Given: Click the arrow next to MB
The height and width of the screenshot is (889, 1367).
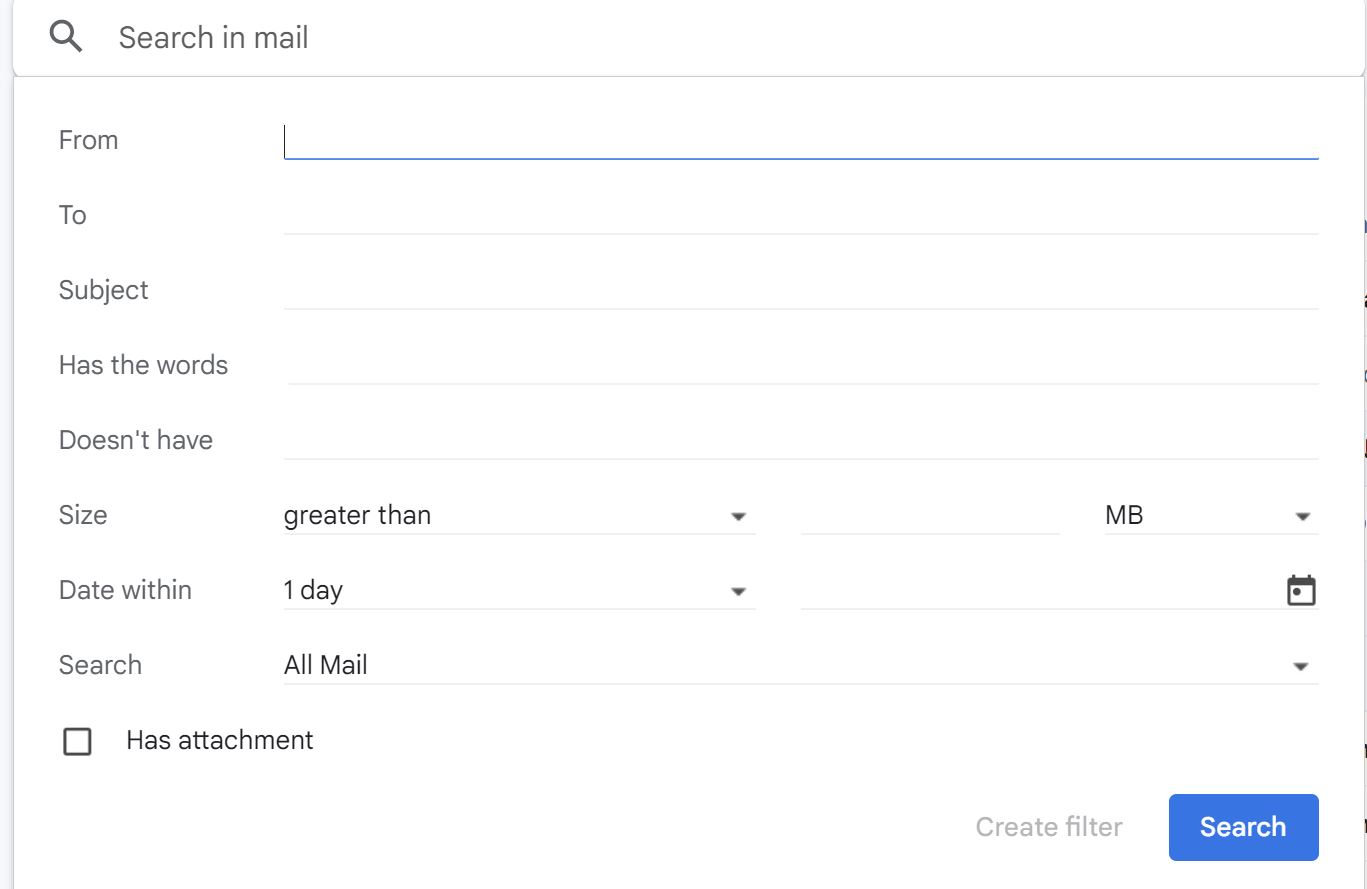Looking at the screenshot, I should coord(1302,517).
